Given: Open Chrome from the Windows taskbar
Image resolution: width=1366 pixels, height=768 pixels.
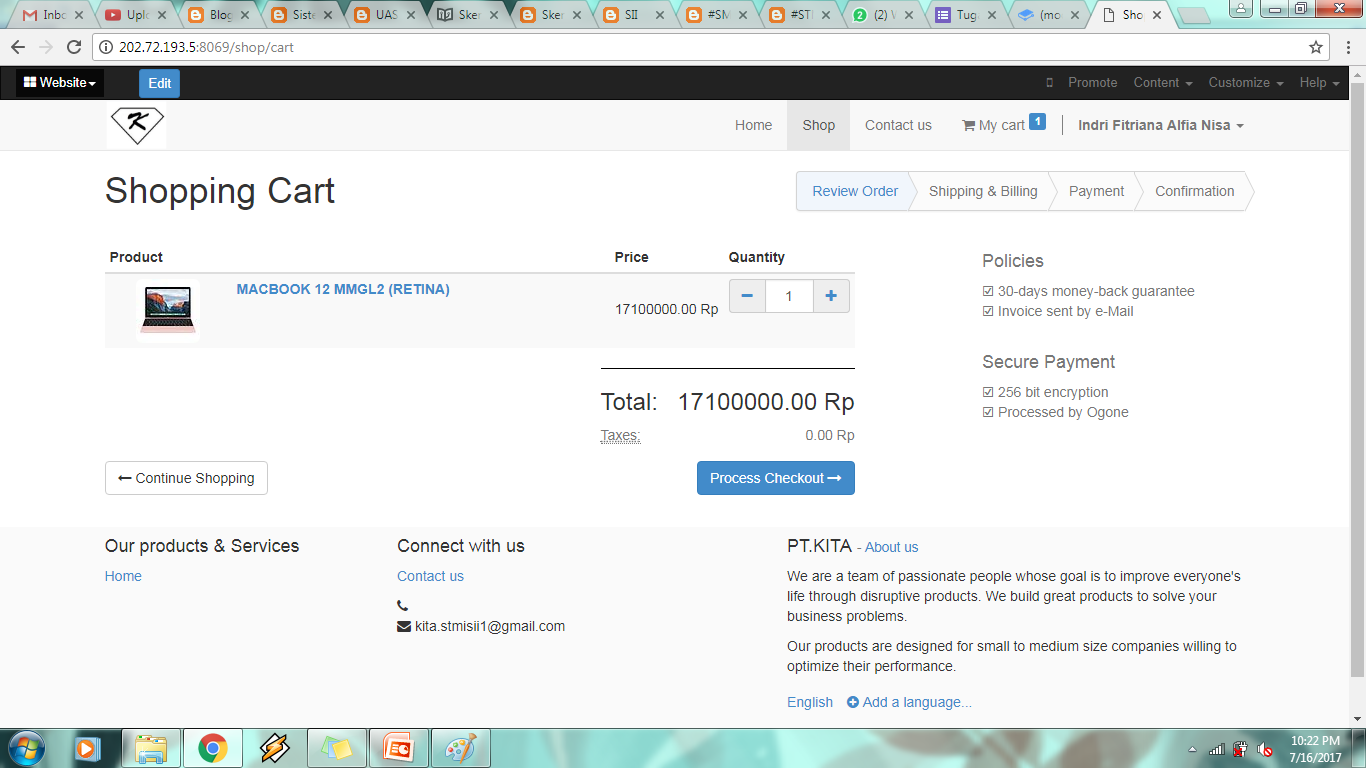Looking at the screenshot, I should coord(212,748).
